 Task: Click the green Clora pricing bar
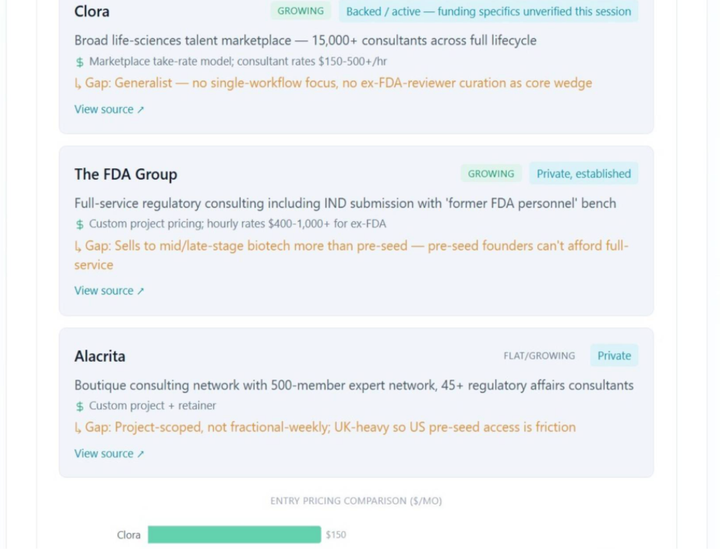234,535
